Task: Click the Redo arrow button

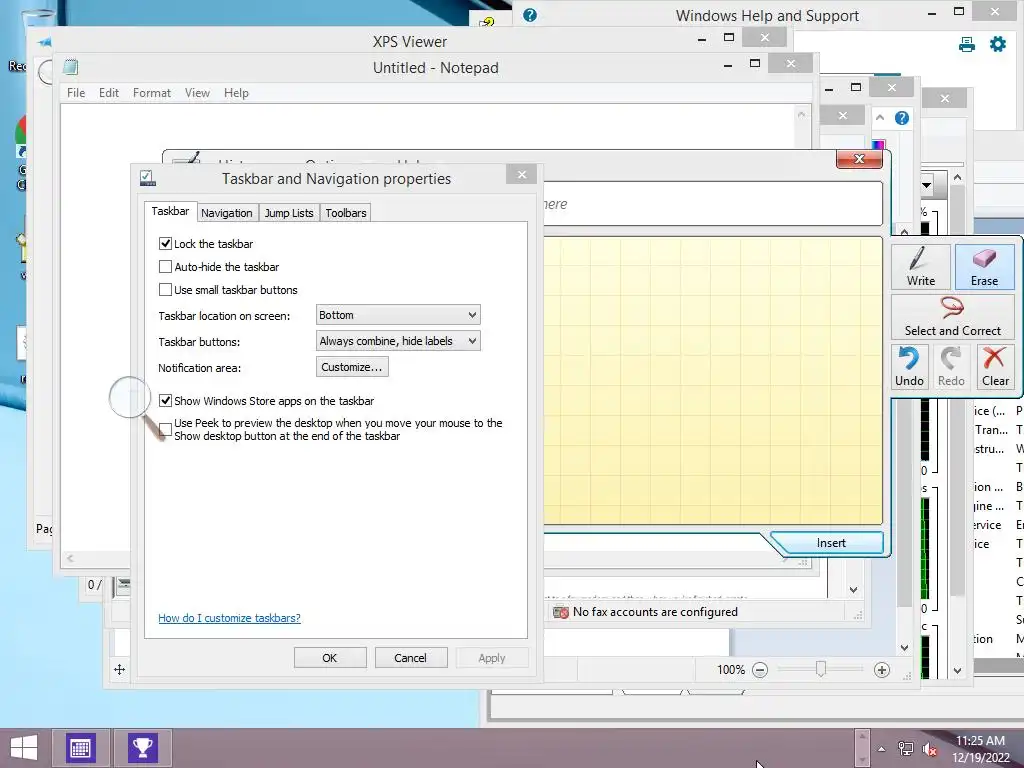Action: 951,367
